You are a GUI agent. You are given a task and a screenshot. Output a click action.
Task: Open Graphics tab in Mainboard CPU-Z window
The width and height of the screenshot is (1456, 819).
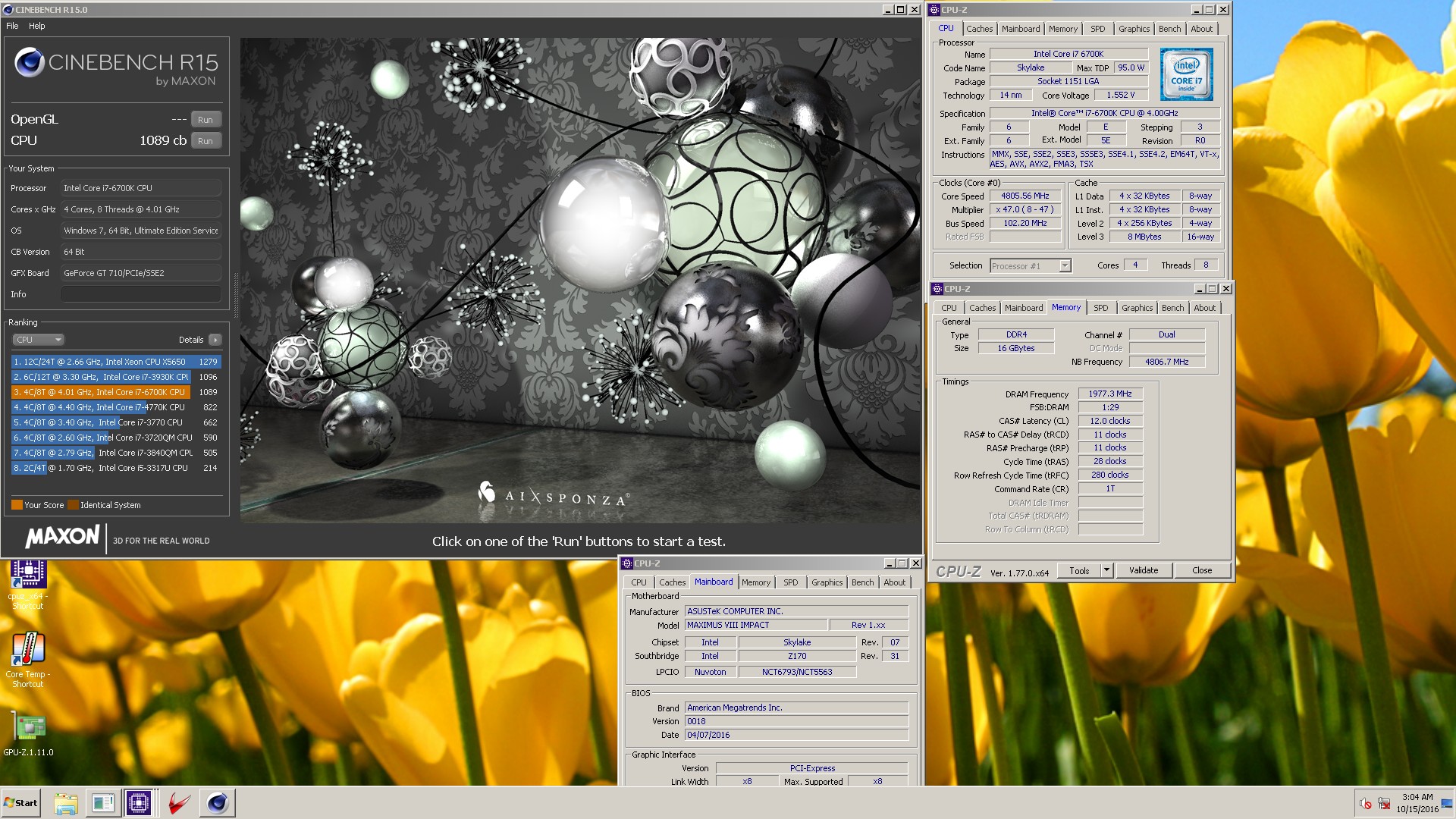coord(827,582)
